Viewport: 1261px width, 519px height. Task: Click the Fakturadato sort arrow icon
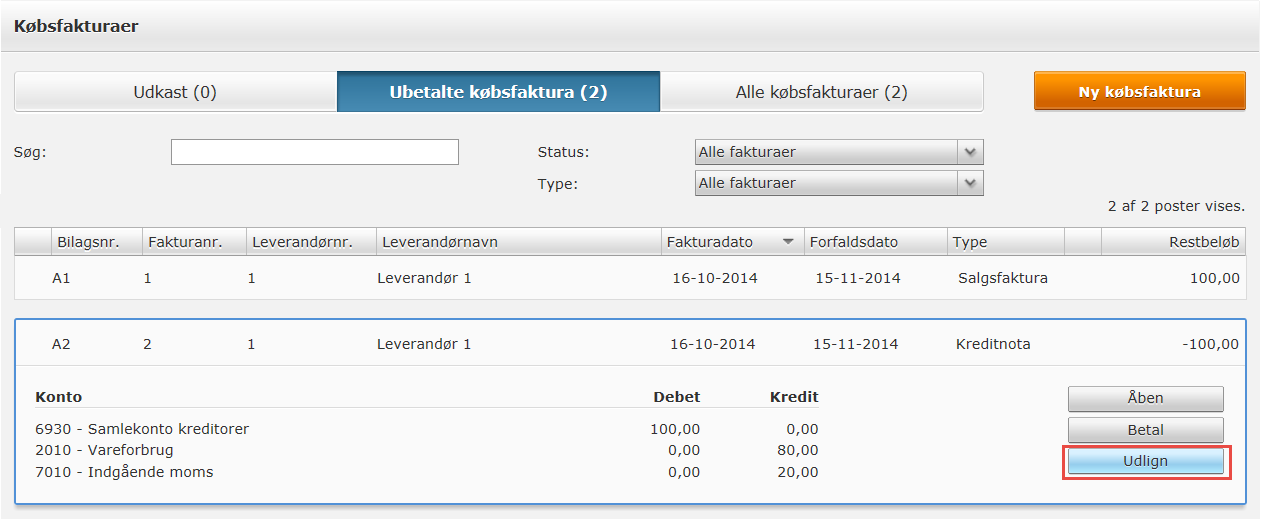pyautogui.click(x=788, y=242)
